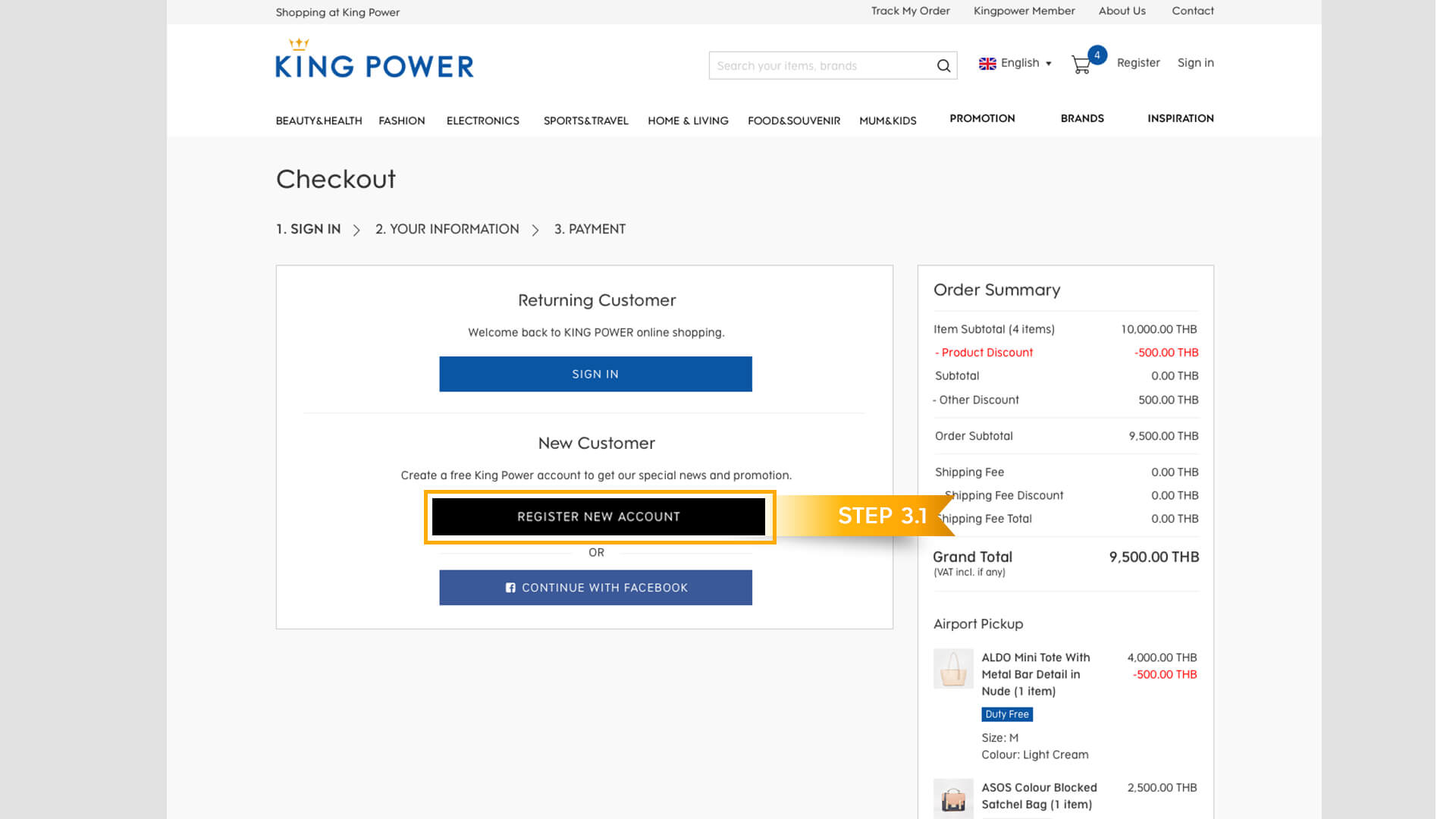Click the Grand Total 9,500.00 THB value
This screenshot has height=819, width=1456.
point(1153,557)
